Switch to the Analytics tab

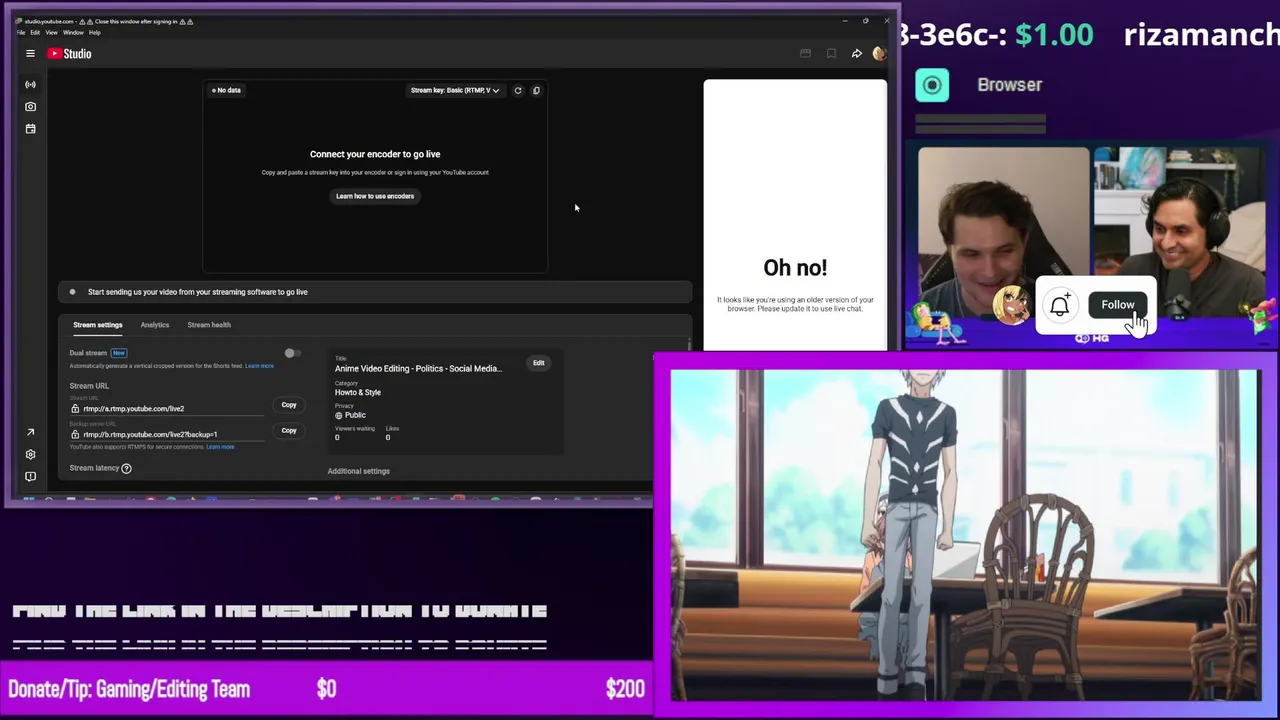point(155,325)
